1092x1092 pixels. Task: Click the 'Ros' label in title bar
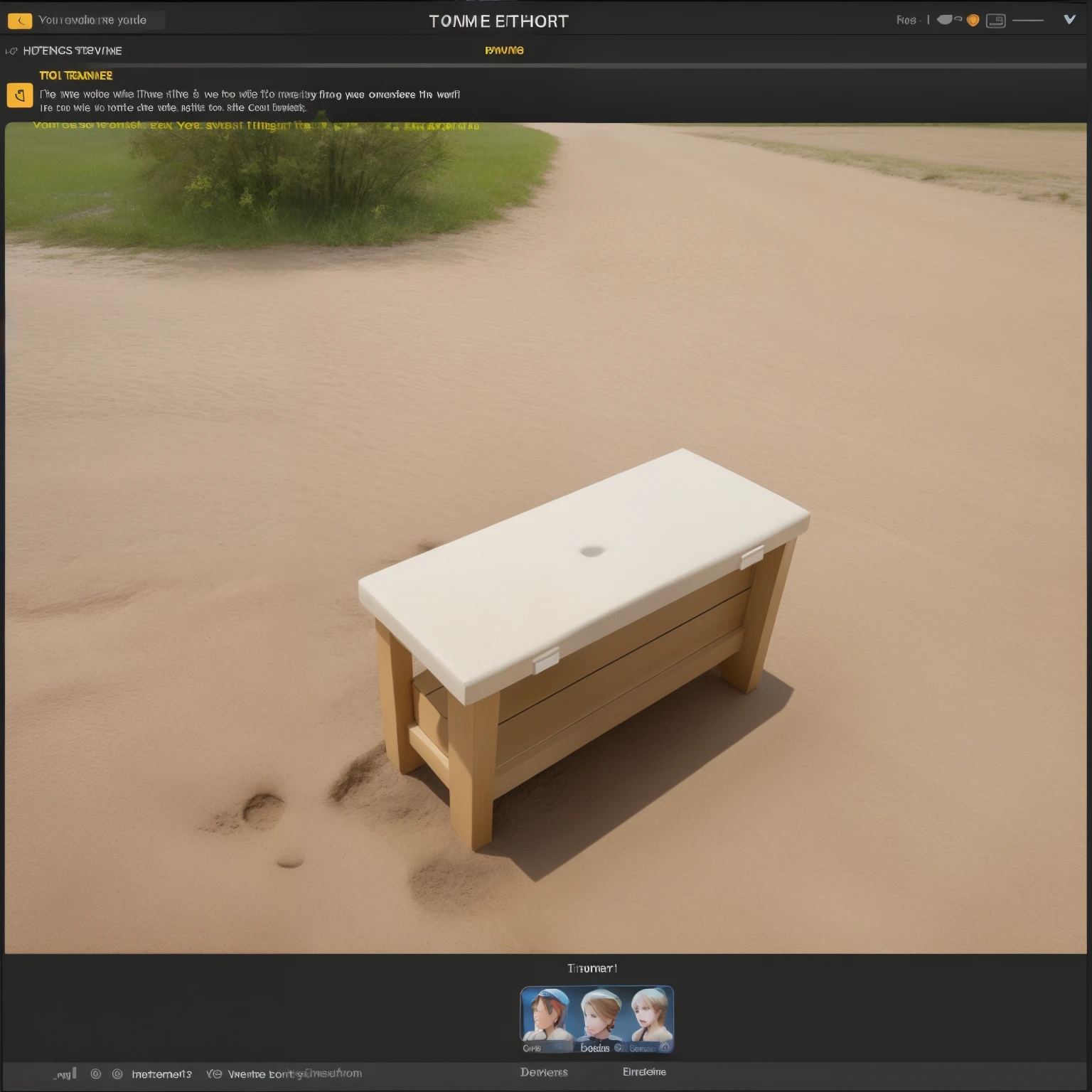point(906,21)
